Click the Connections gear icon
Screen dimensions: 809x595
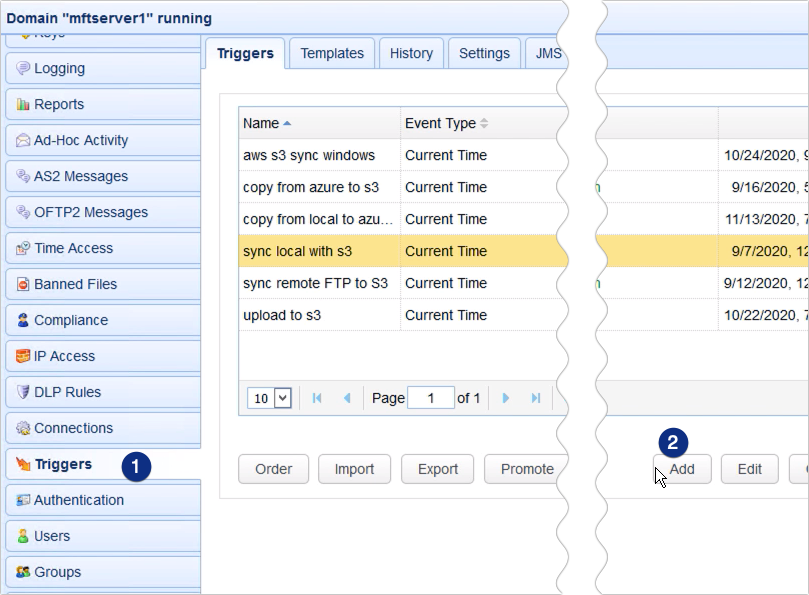click(23, 429)
